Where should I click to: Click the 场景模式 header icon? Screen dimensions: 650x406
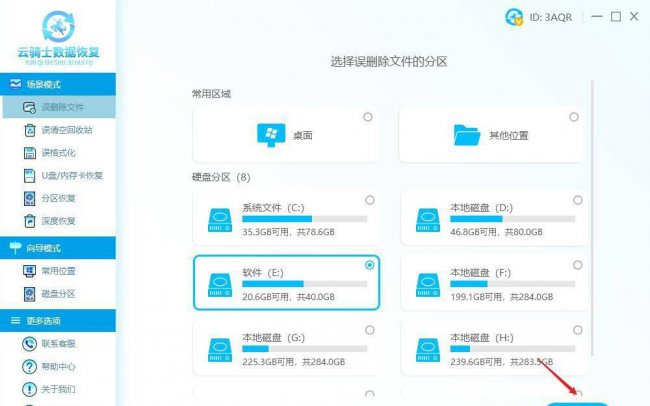tap(15, 84)
